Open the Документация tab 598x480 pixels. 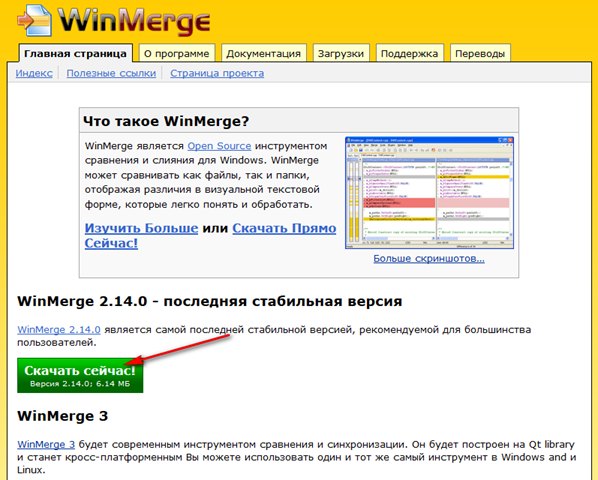point(264,53)
